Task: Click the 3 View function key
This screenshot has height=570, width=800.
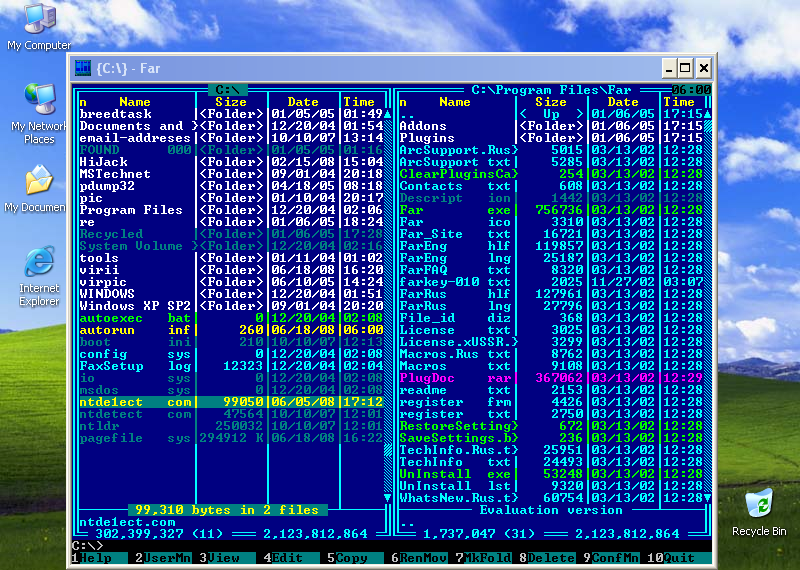Action: [227, 558]
